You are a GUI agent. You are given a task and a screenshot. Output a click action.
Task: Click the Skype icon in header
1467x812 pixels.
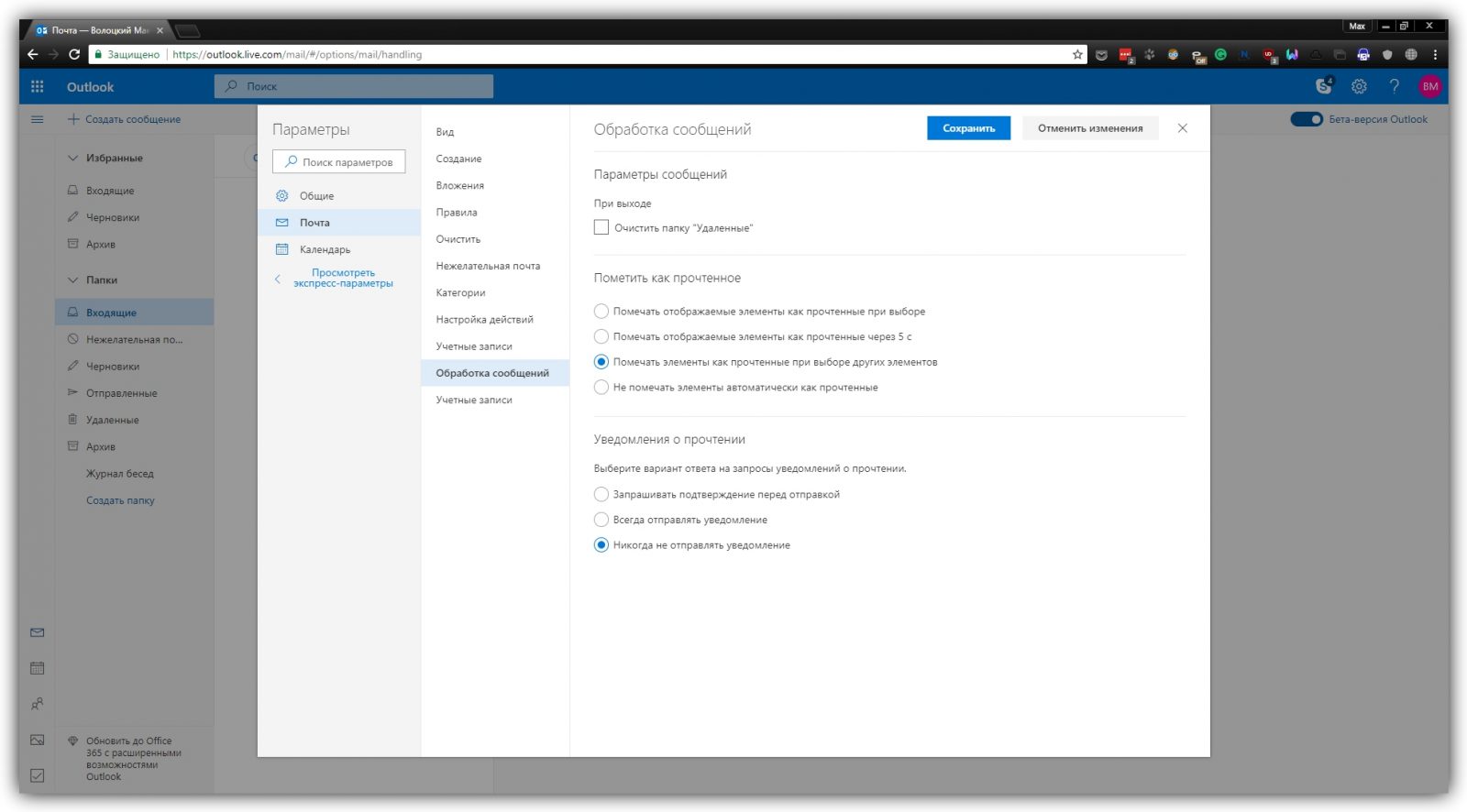(x=1323, y=86)
